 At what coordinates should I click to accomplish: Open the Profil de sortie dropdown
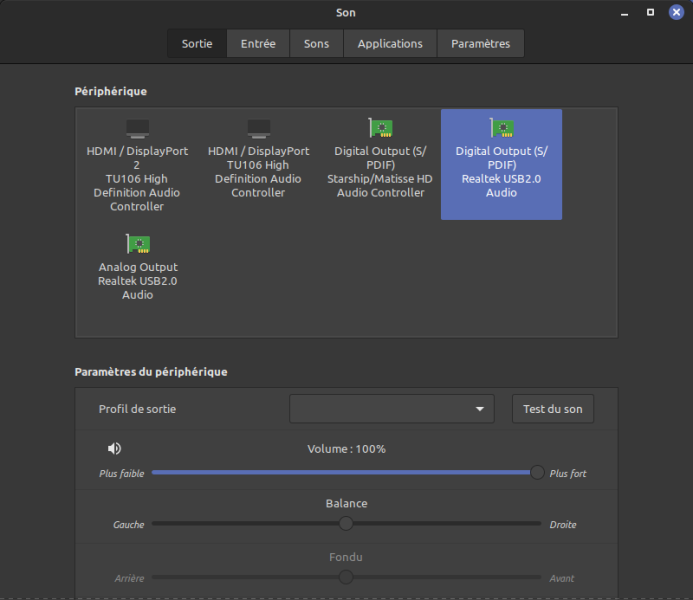pos(392,409)
